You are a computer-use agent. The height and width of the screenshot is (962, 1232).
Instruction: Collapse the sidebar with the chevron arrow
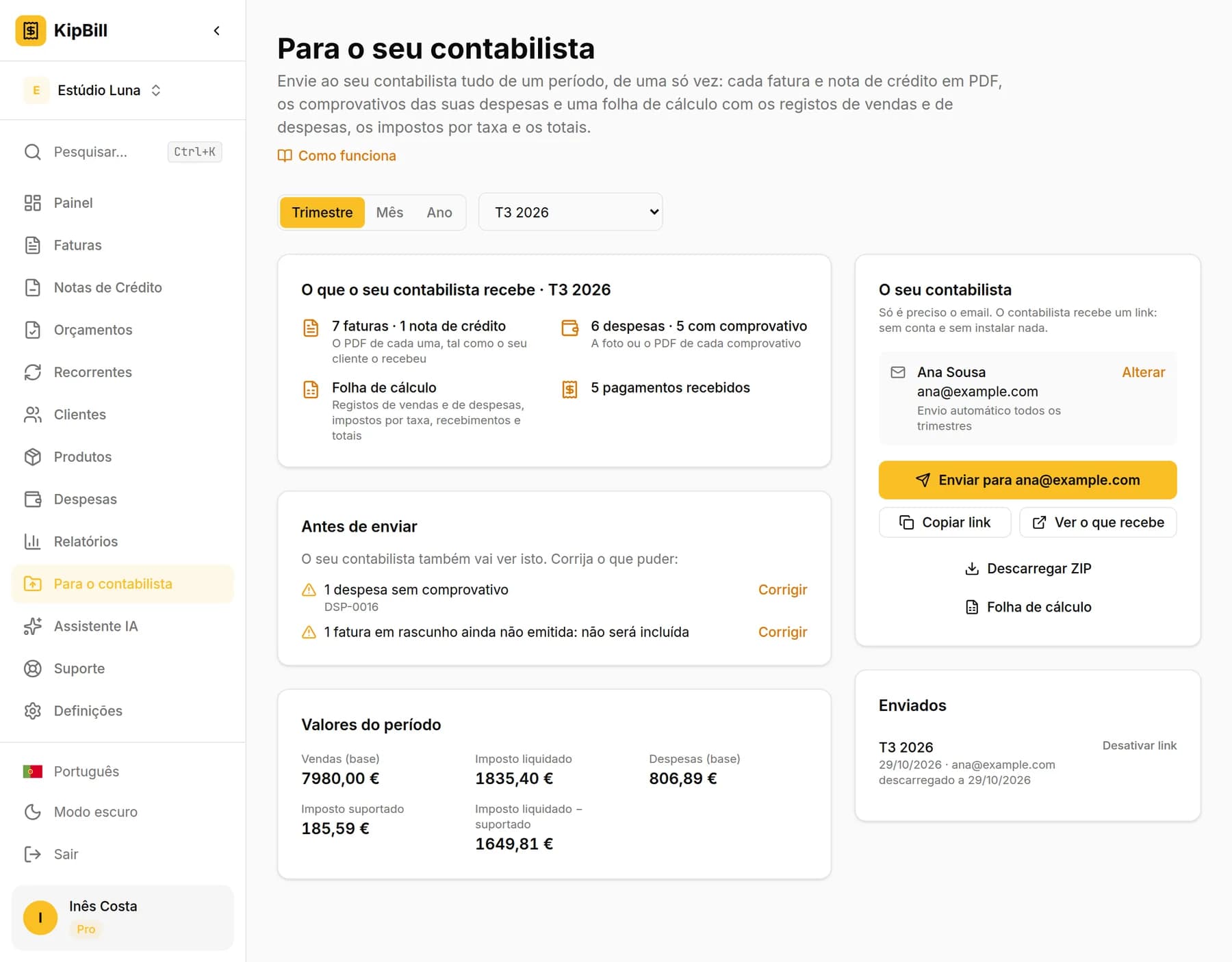click(x=216, y=31)
